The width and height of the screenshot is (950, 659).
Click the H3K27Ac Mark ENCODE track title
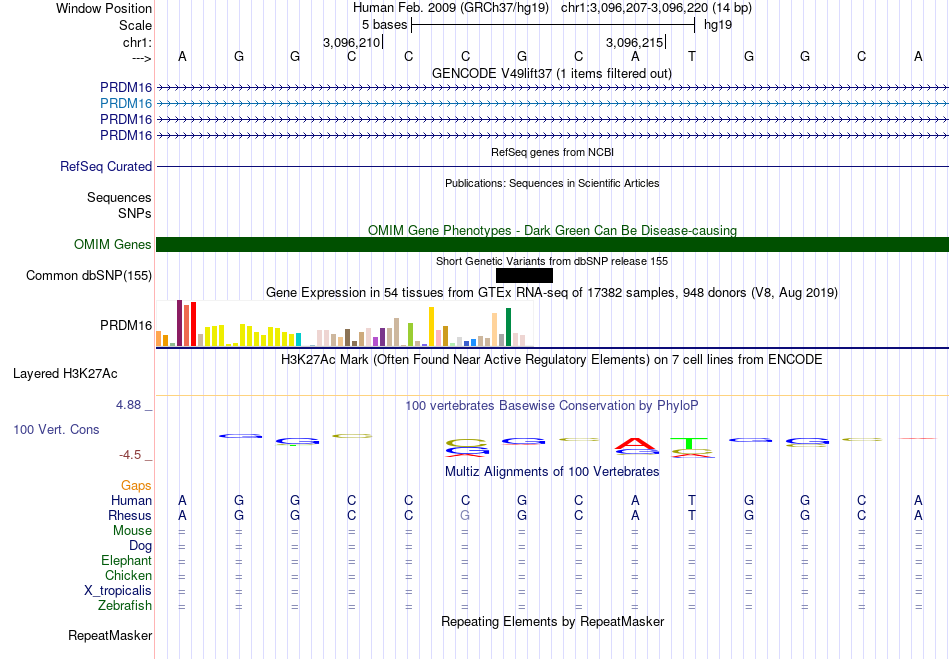(x=551, y=360)
